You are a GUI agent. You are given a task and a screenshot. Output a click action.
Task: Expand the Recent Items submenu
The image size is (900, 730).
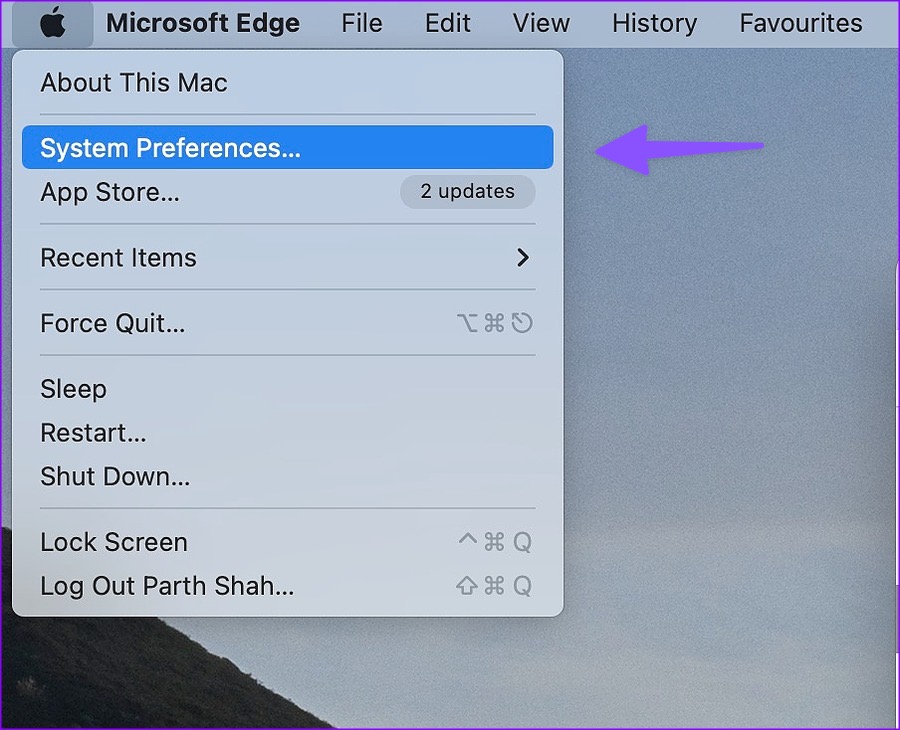click(x=288, y=258)
